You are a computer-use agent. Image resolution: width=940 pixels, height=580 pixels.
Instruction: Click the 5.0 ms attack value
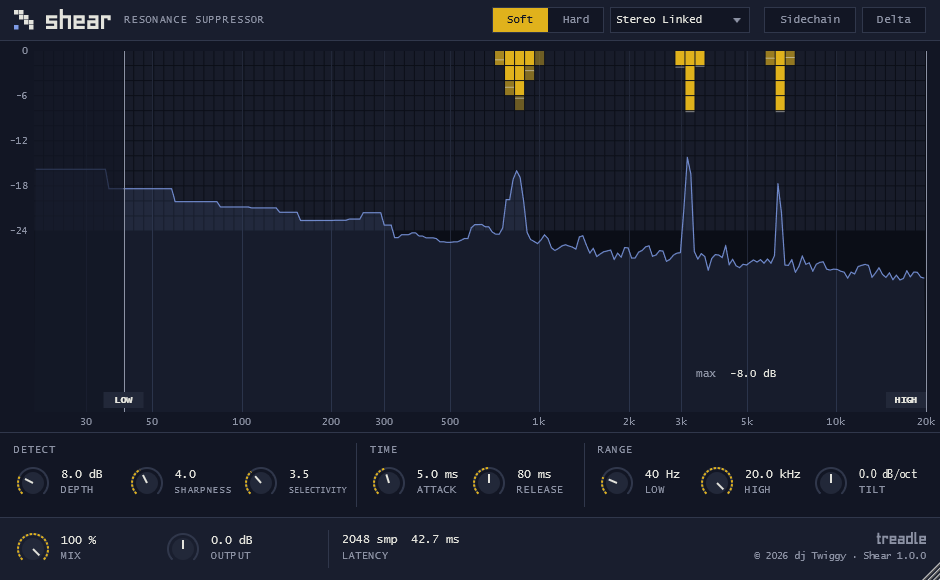[x=437, y=474]
